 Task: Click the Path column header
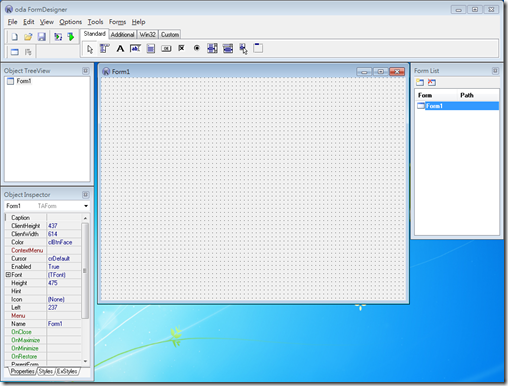479,95
